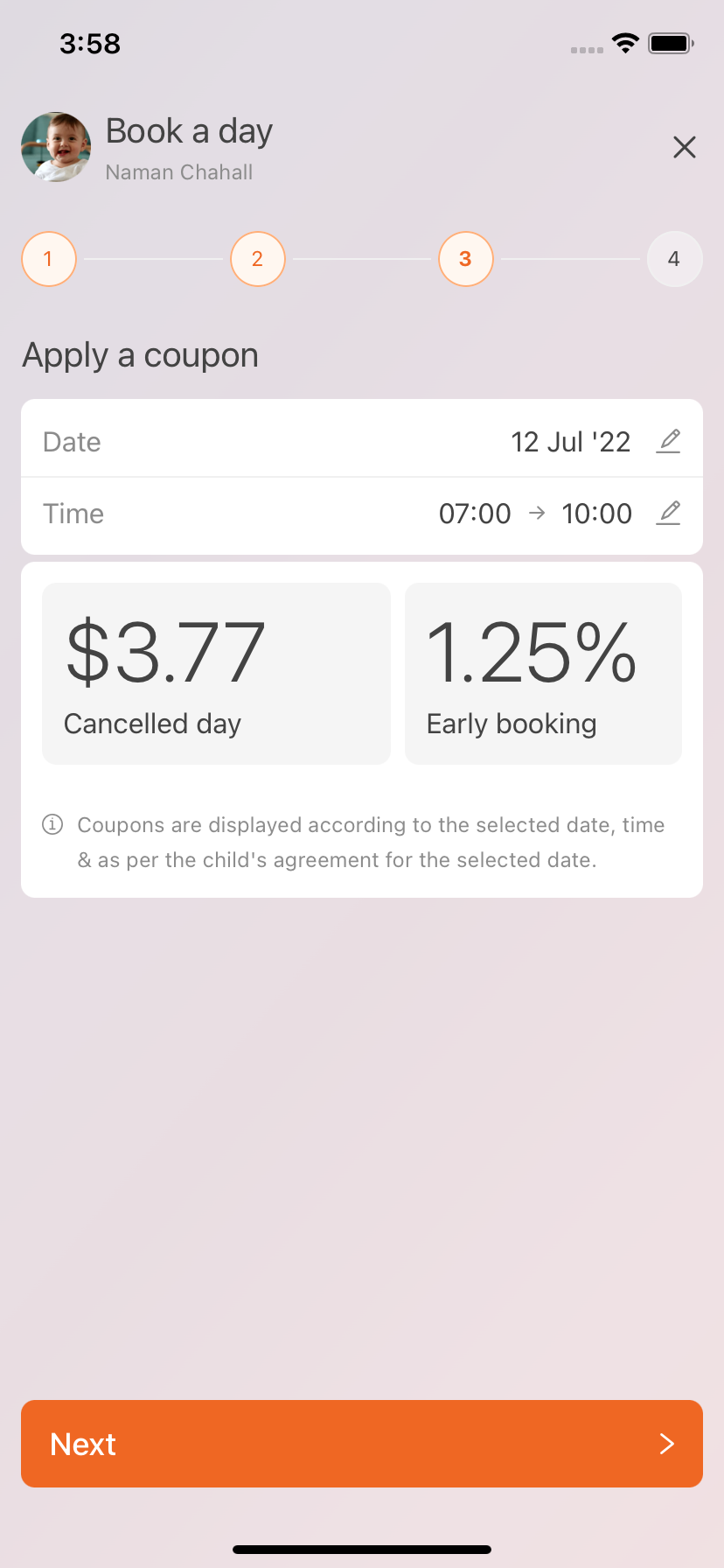Image resolution: width=724 pixels, height=1568 pixels.
Task: Click the edit pencil beside Date
Action: [x=668, y=441]
